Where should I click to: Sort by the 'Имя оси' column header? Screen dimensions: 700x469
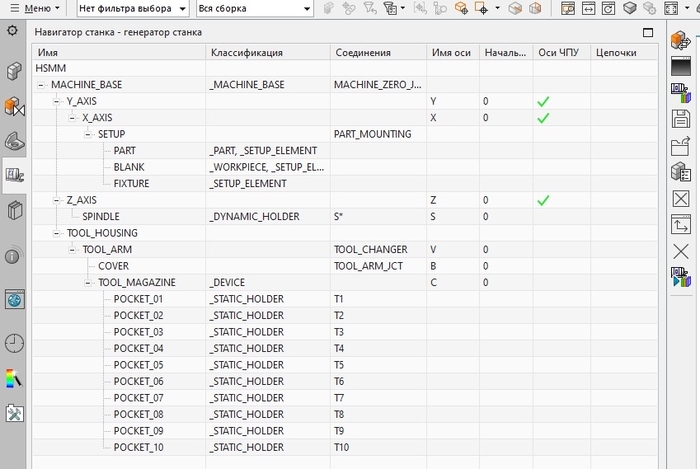pos(453,52)
